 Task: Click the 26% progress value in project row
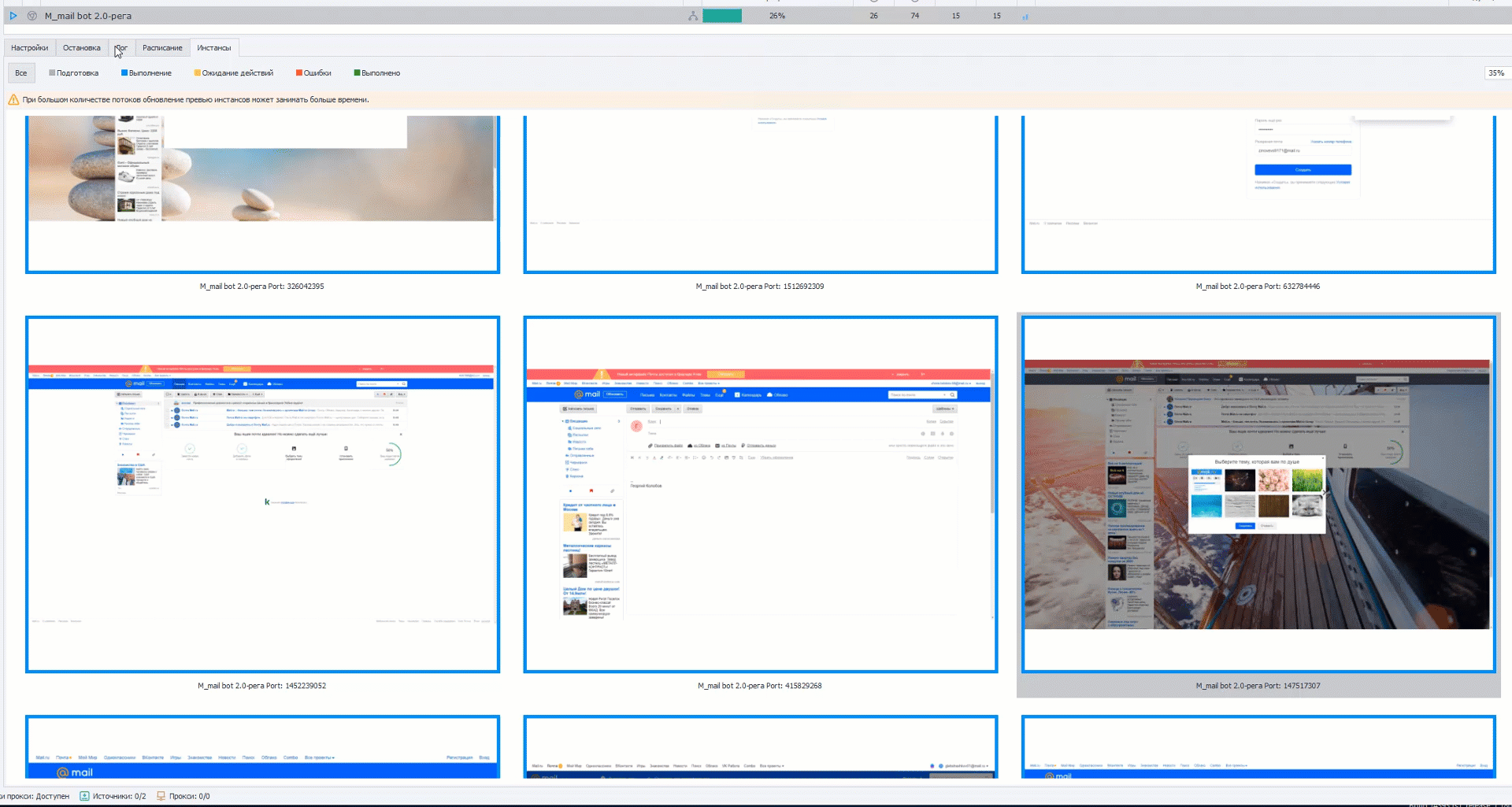[x=777, y=16]
